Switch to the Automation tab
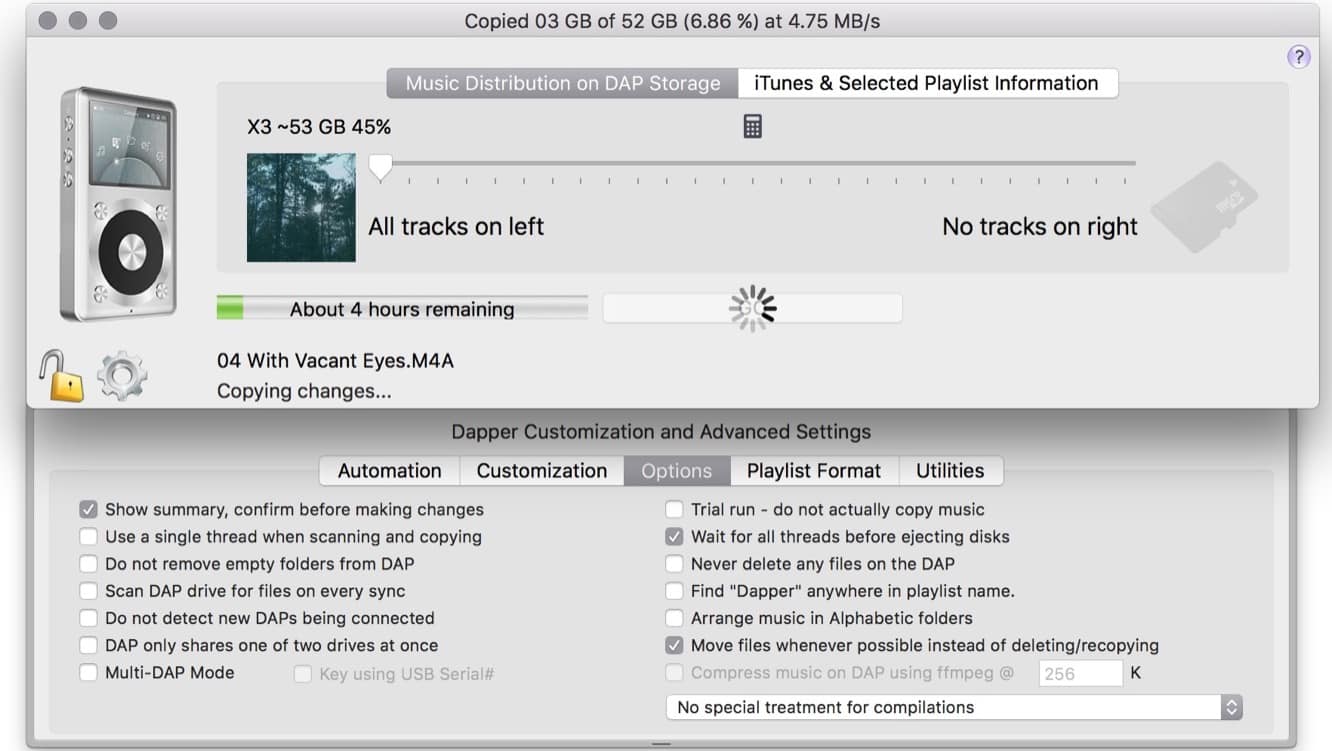The height and width of the screenshot is (751, 1332). [x=389, y=471]
